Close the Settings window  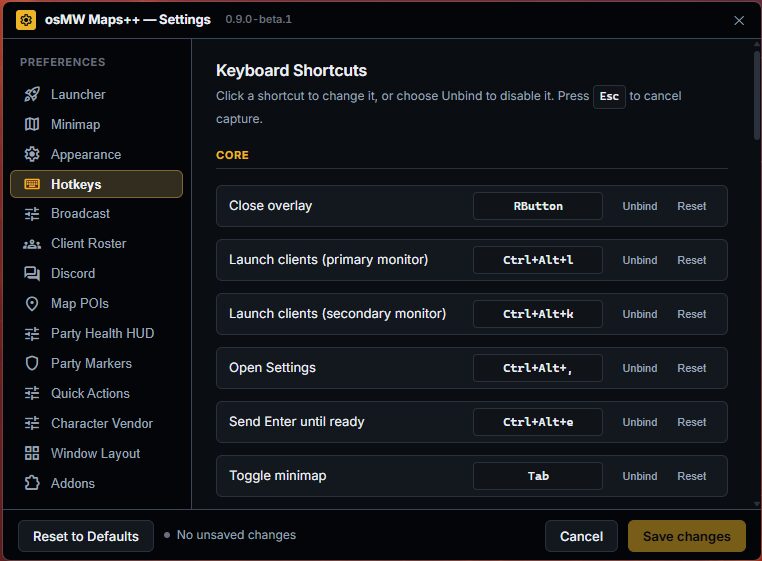[x=739, y=20]
